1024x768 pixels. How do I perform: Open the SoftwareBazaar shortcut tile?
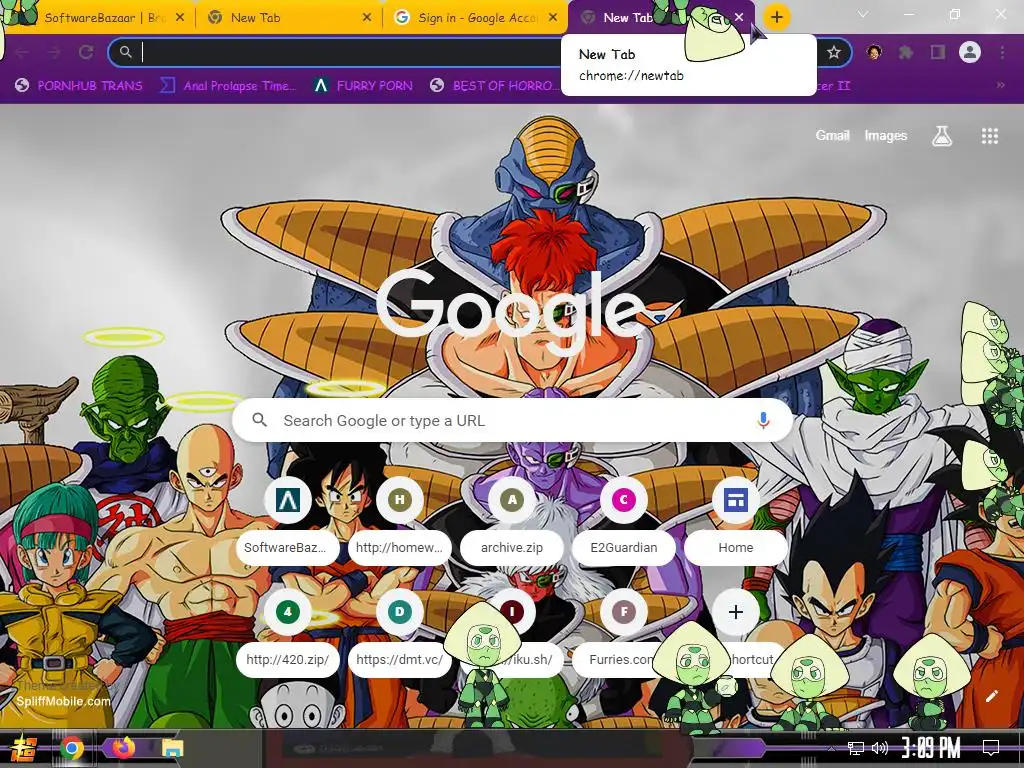(288, 522)
